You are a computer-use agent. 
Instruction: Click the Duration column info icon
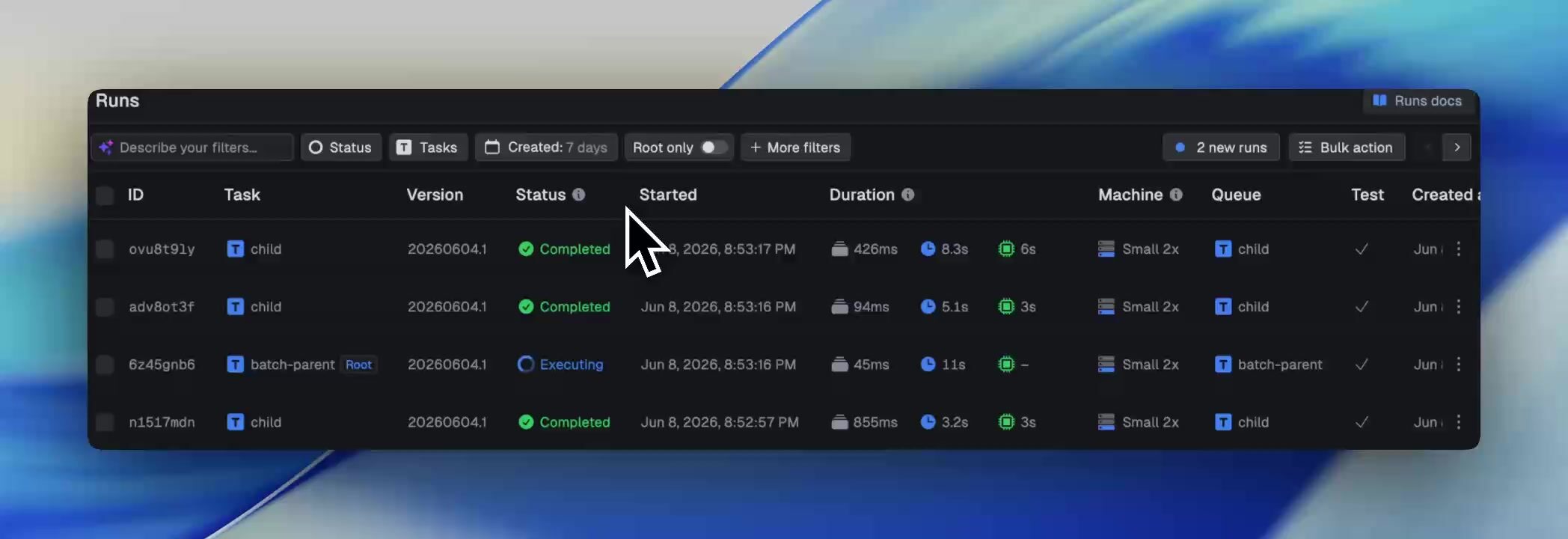pos(907,195)
